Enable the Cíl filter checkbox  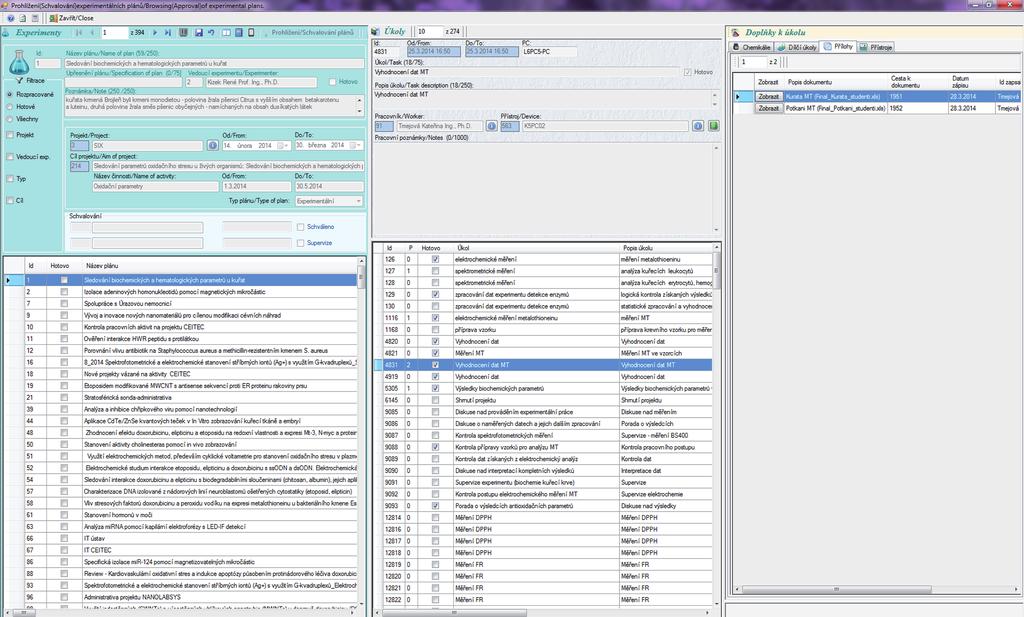pos(10,200)
